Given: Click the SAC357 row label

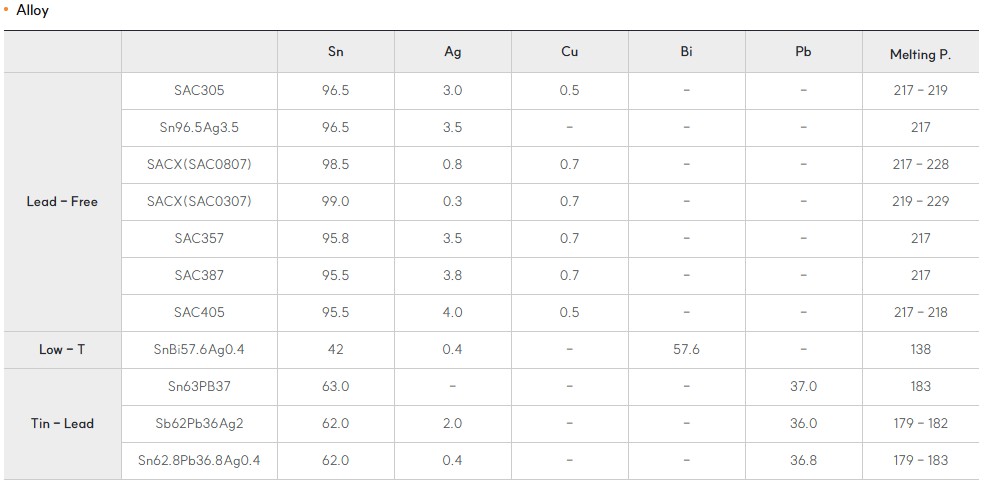Looking at the screenshot, I should click(x=199, y=239).
